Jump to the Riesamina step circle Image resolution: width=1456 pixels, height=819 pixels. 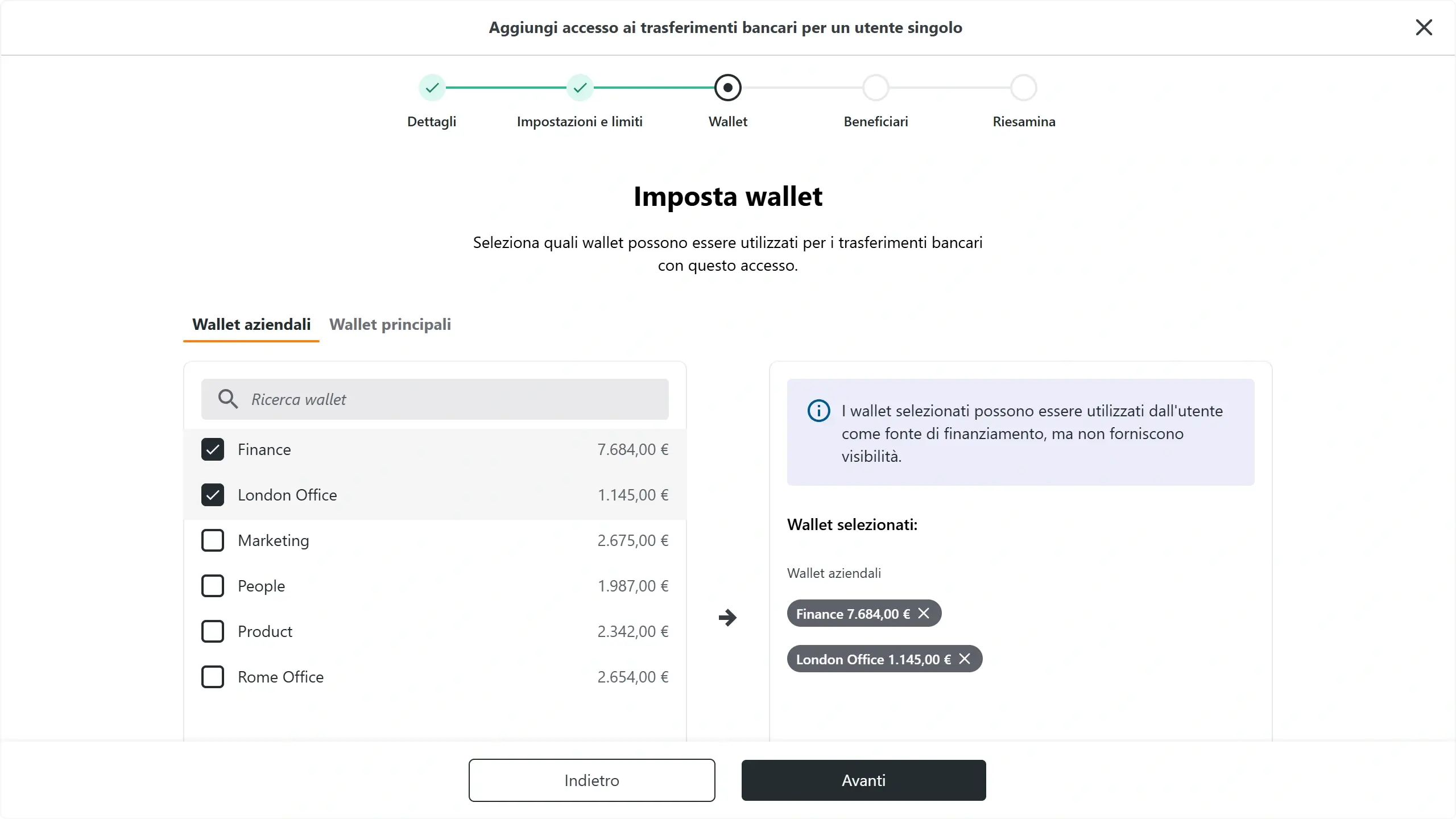coord(1024,88)
